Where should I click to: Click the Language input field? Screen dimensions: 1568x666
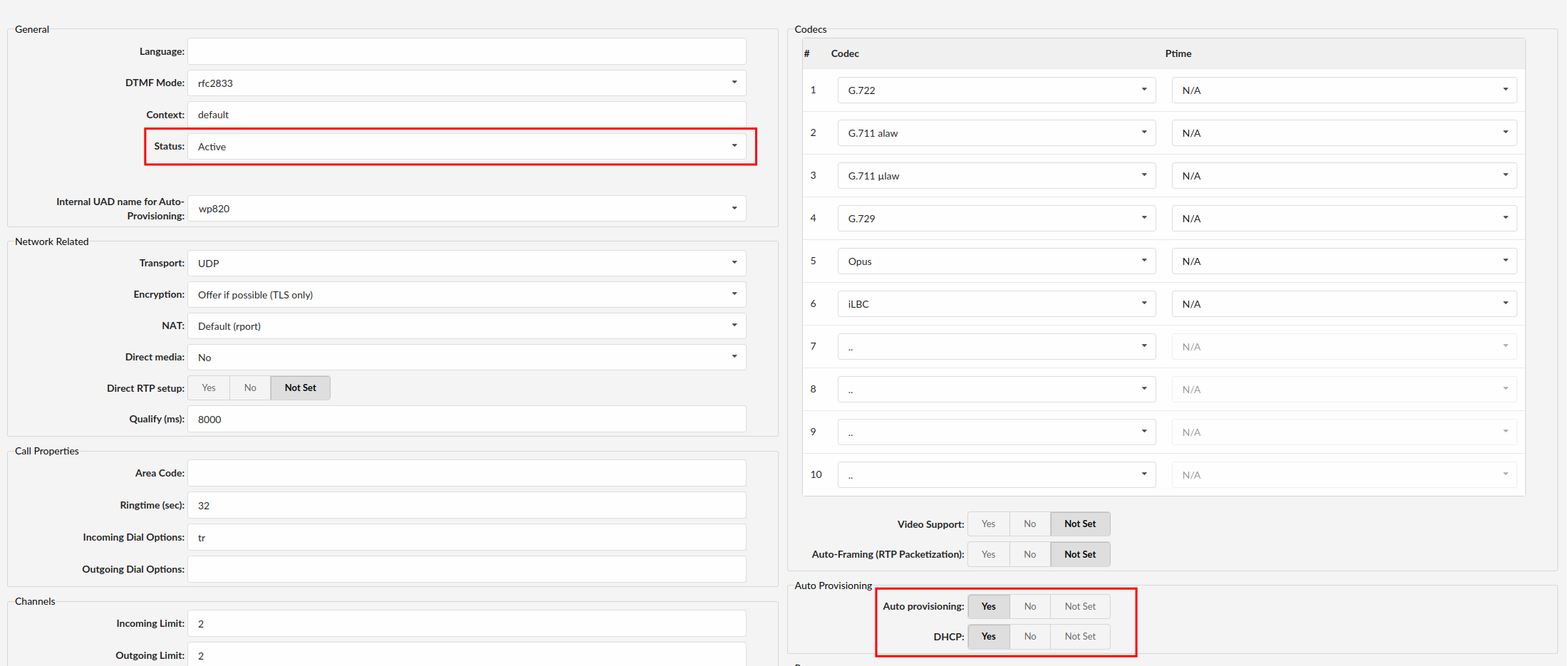click(467, 51)
